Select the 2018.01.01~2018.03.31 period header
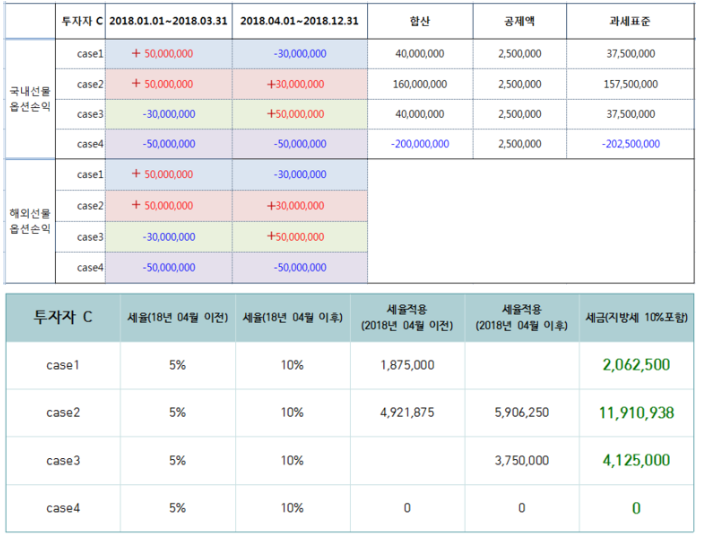The image size is (710, 542). [168, 21]
